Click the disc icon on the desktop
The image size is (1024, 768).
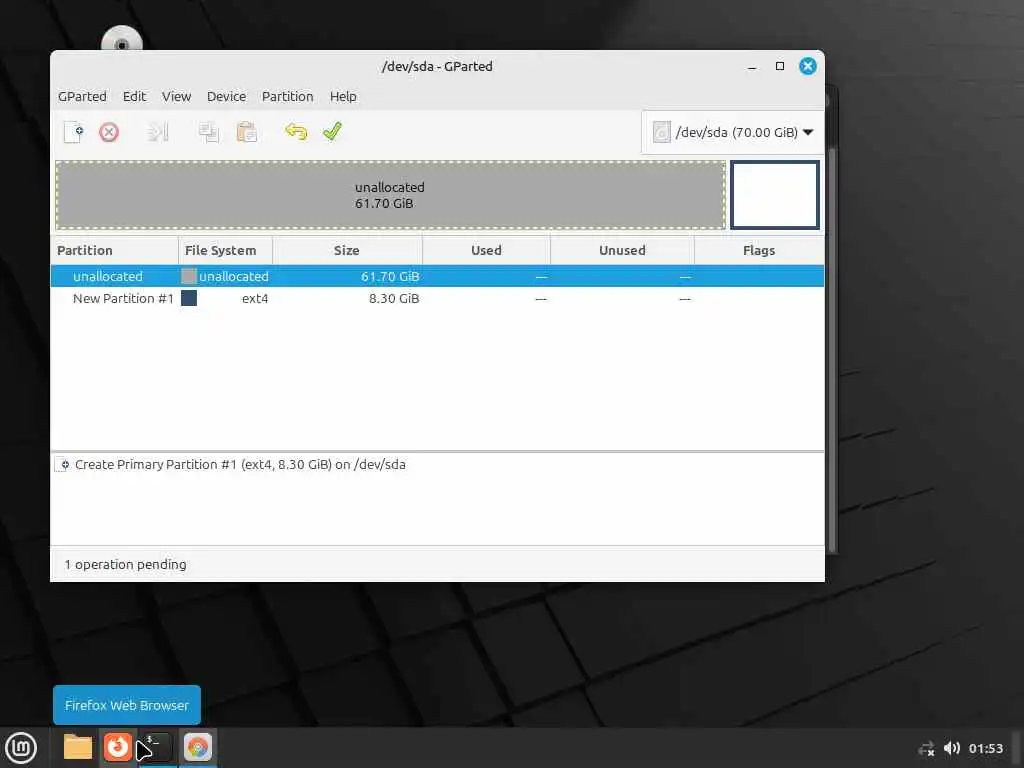(x=122, y=38)
